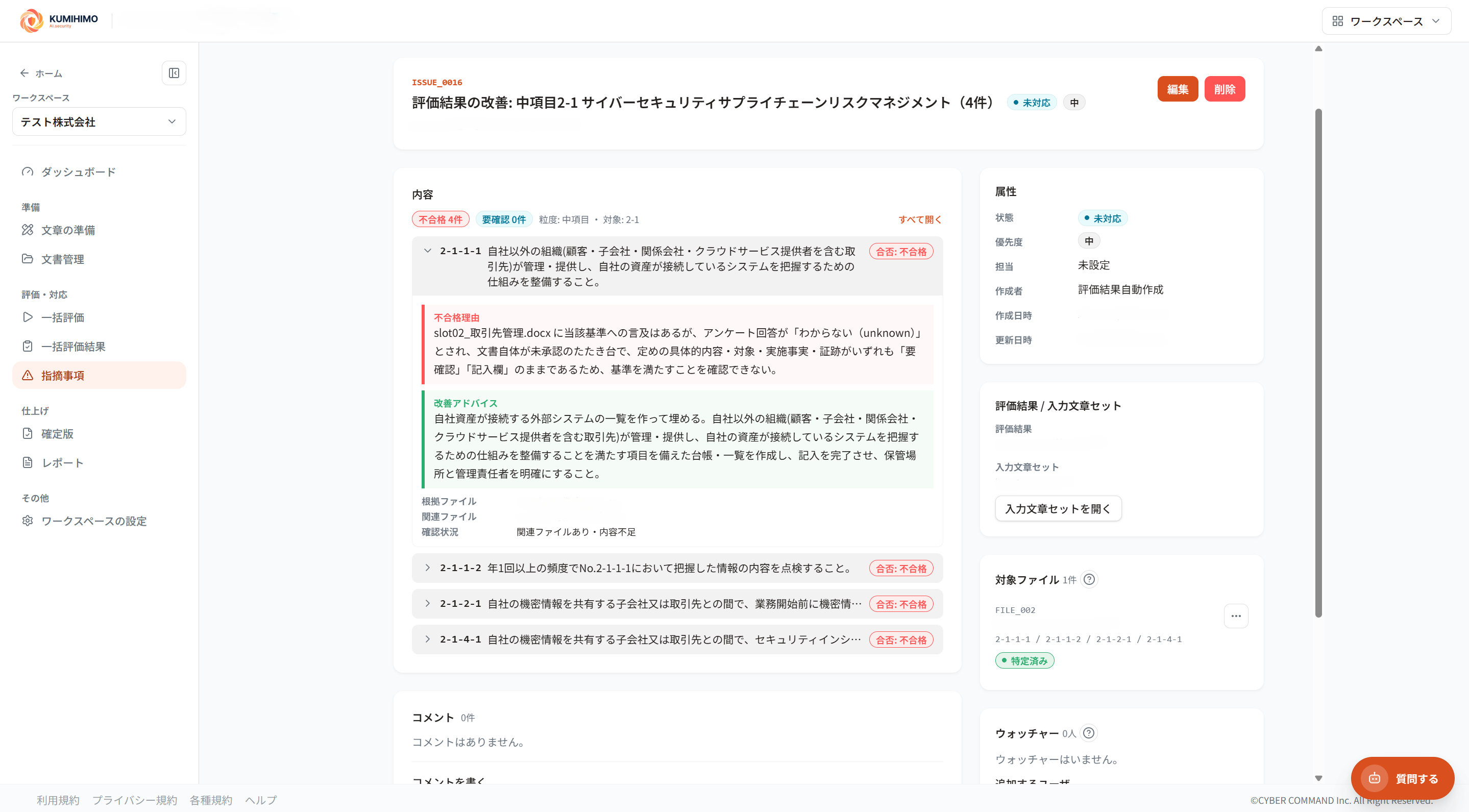Click the scrollbar down arrow

(1318, 778)
